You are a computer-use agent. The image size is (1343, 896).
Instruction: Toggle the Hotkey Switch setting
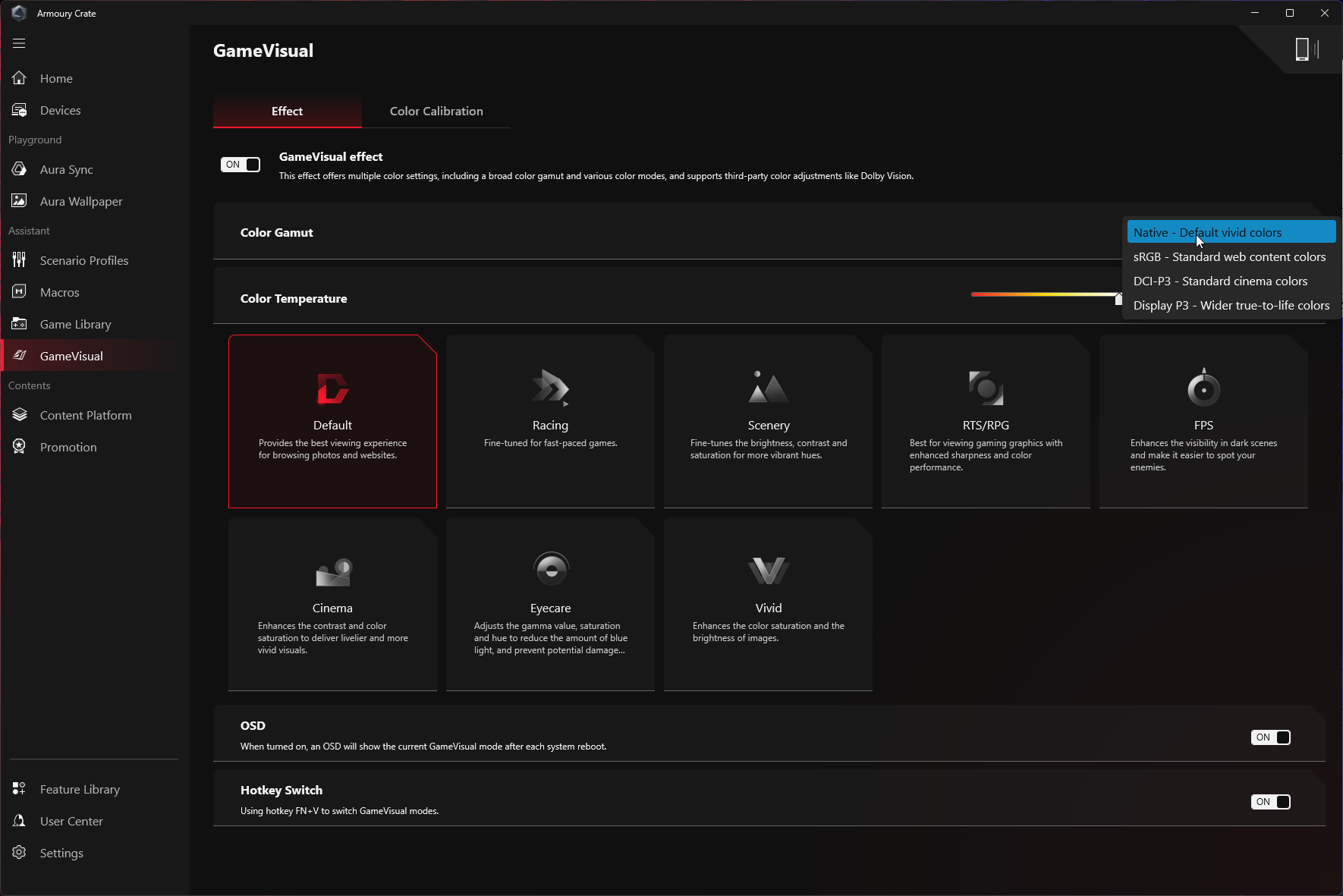click(x=1270, y=802)
